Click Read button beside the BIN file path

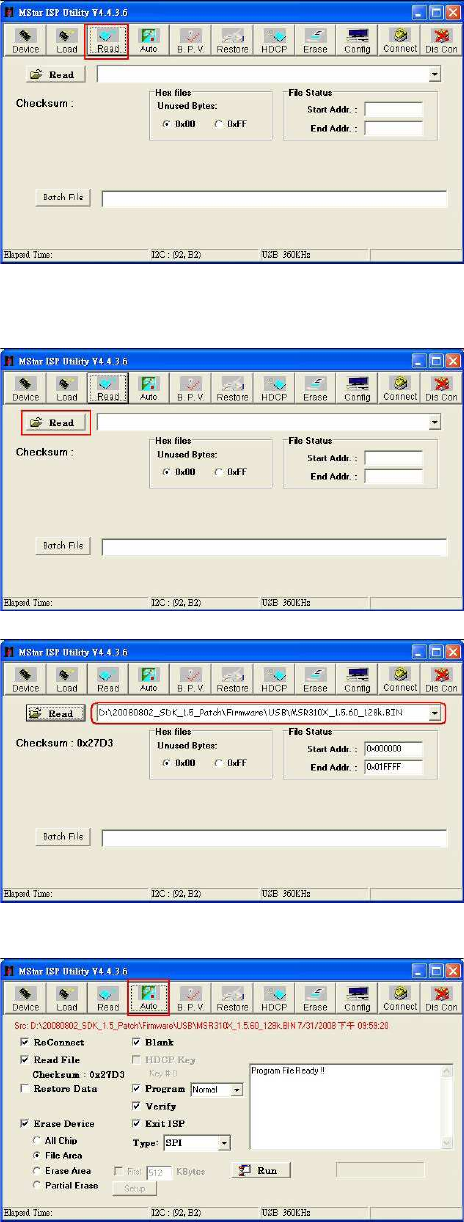pyautogui.click(x=54, y=714)
